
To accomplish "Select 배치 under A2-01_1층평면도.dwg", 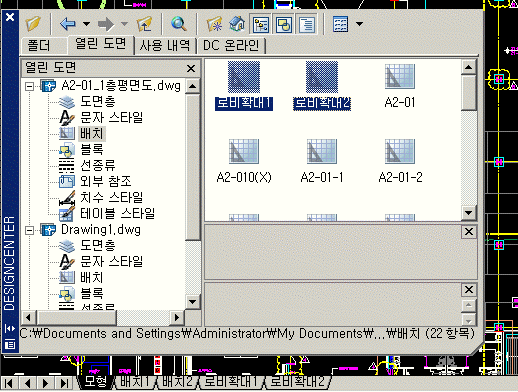I will point(92,133).
